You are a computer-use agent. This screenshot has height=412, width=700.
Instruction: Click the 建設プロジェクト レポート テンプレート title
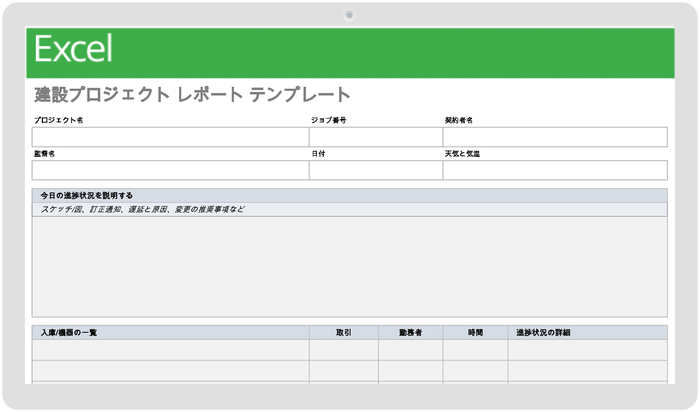click(192, 95)
